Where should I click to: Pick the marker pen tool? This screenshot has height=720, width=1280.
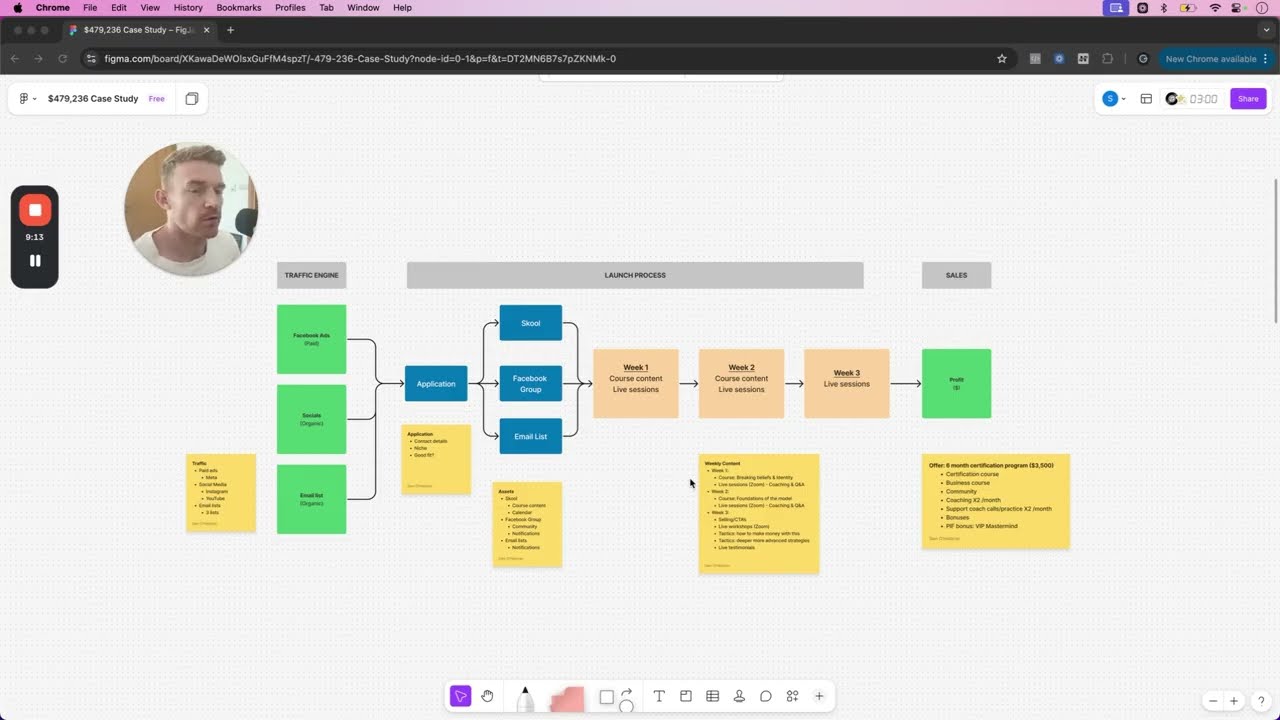(x=524, y=698)
